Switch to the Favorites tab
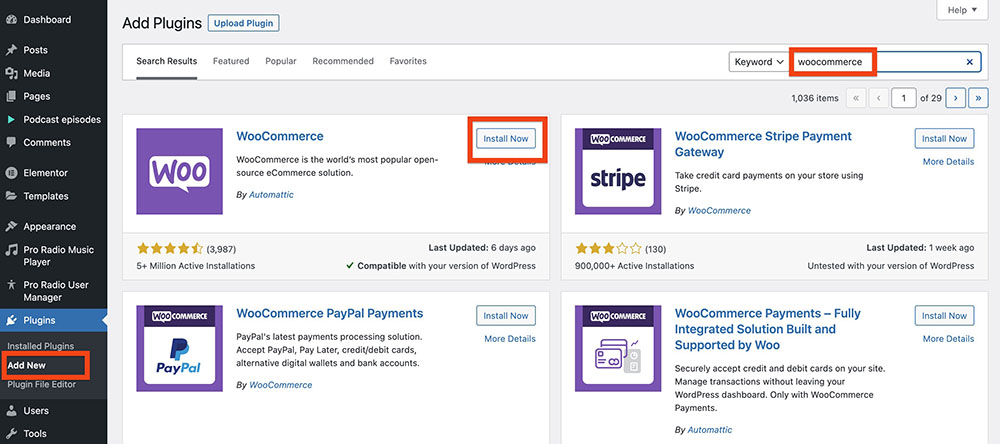The width and height of the screenshot is (1000, 444). tap(408, 61)
